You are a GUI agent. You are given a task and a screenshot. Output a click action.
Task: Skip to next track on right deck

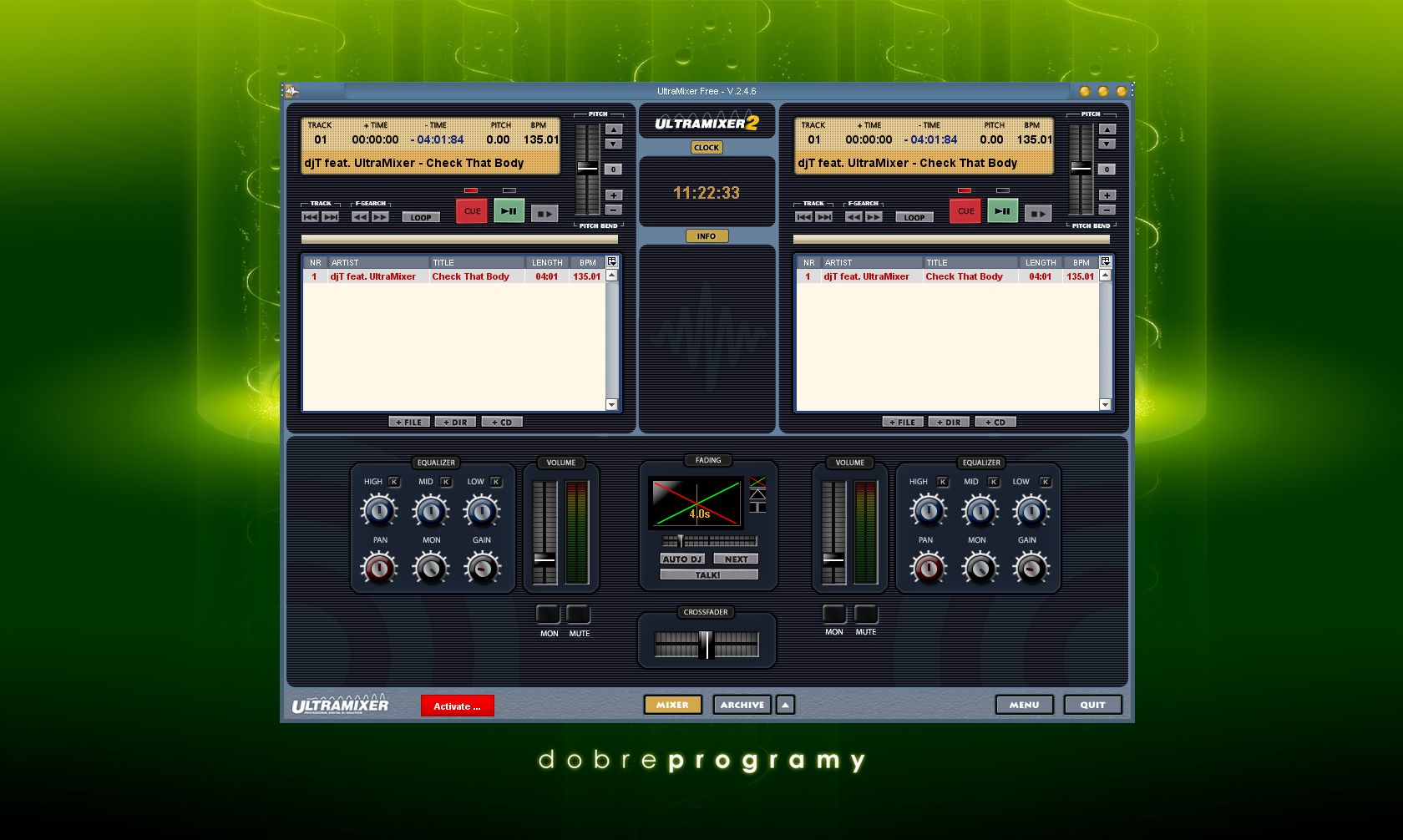pos(824,217)
